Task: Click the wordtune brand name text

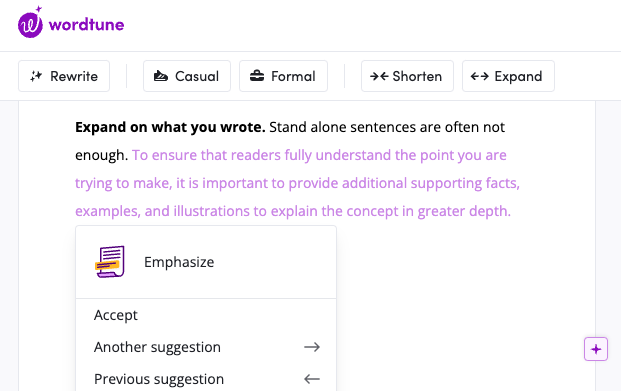Action: point(86,25)
